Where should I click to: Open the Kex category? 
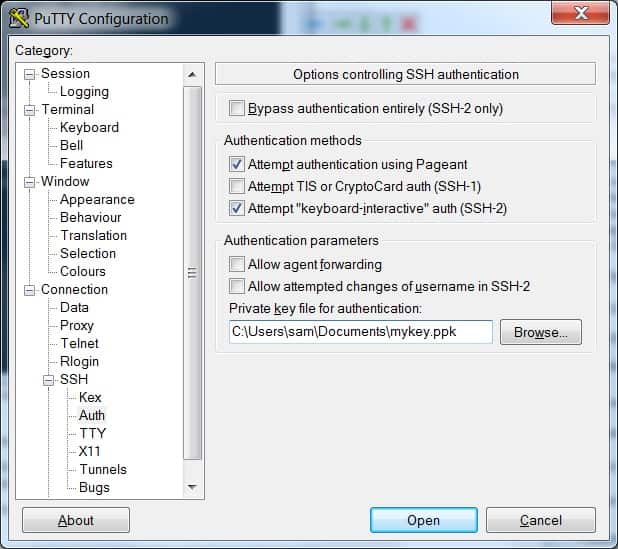click(90, 397)
